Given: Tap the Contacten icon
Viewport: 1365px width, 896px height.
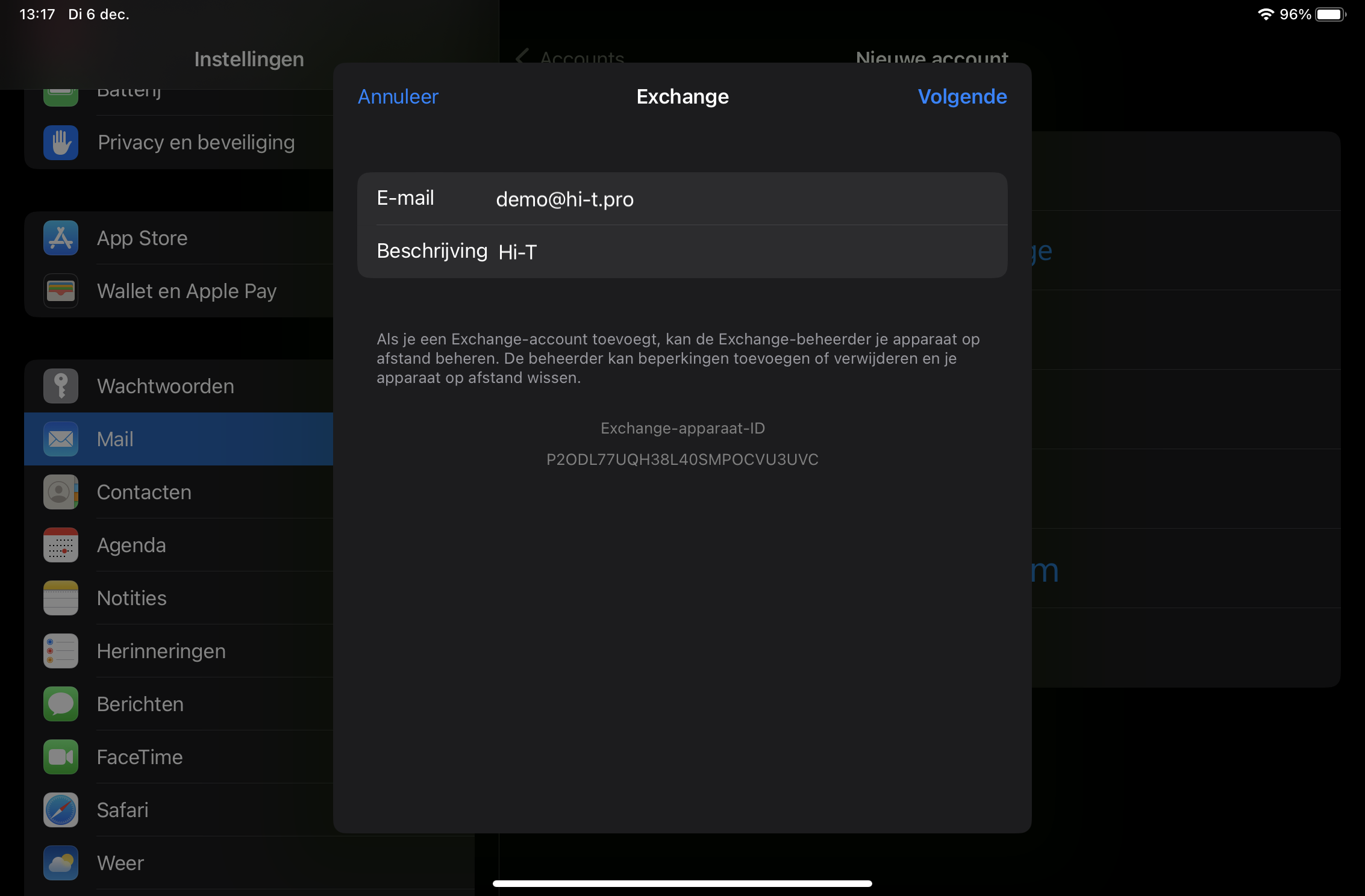Looking at the screenshot, I should pos(61,492).
